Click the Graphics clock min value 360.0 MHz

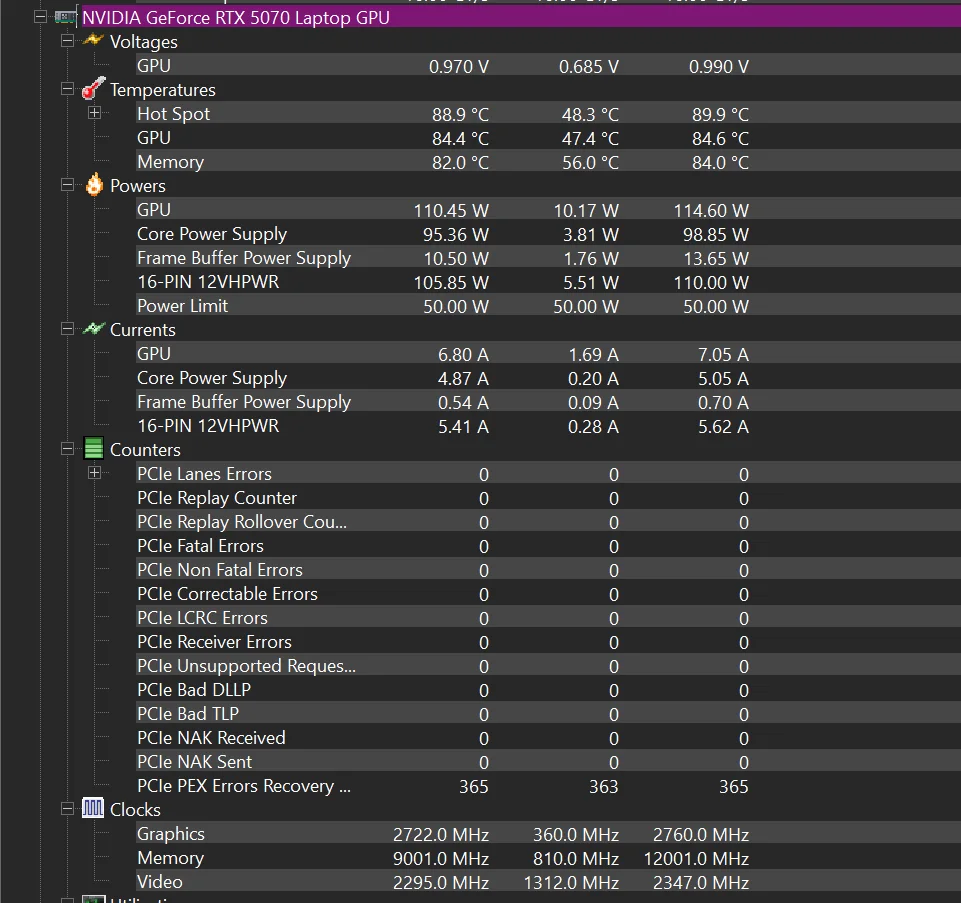point(575,835)
